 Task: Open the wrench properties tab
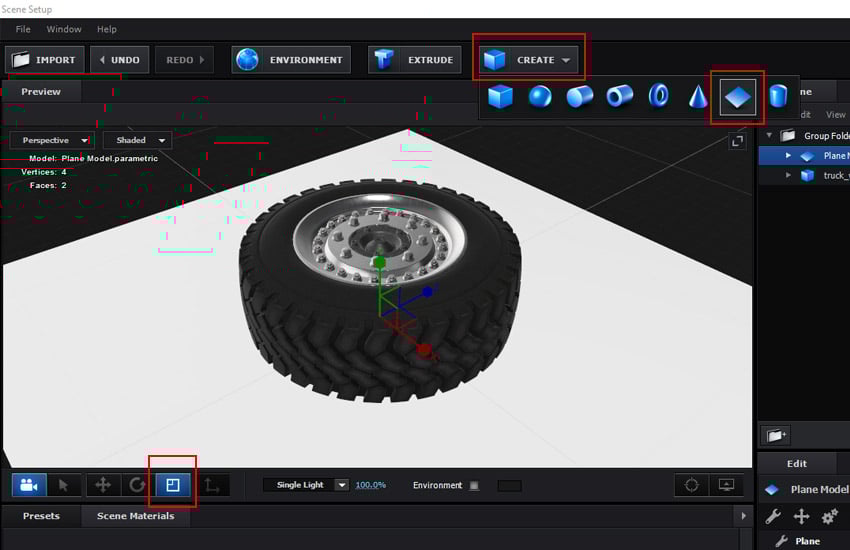tap(773, 516)
